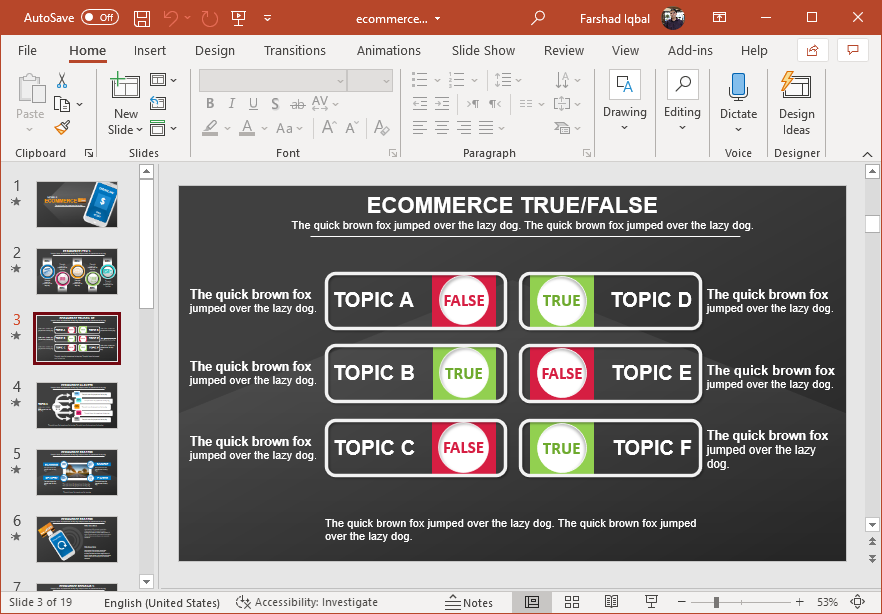Toggle the AutoSave switch
The image size is (882, 614).
(x=99, y=18)
